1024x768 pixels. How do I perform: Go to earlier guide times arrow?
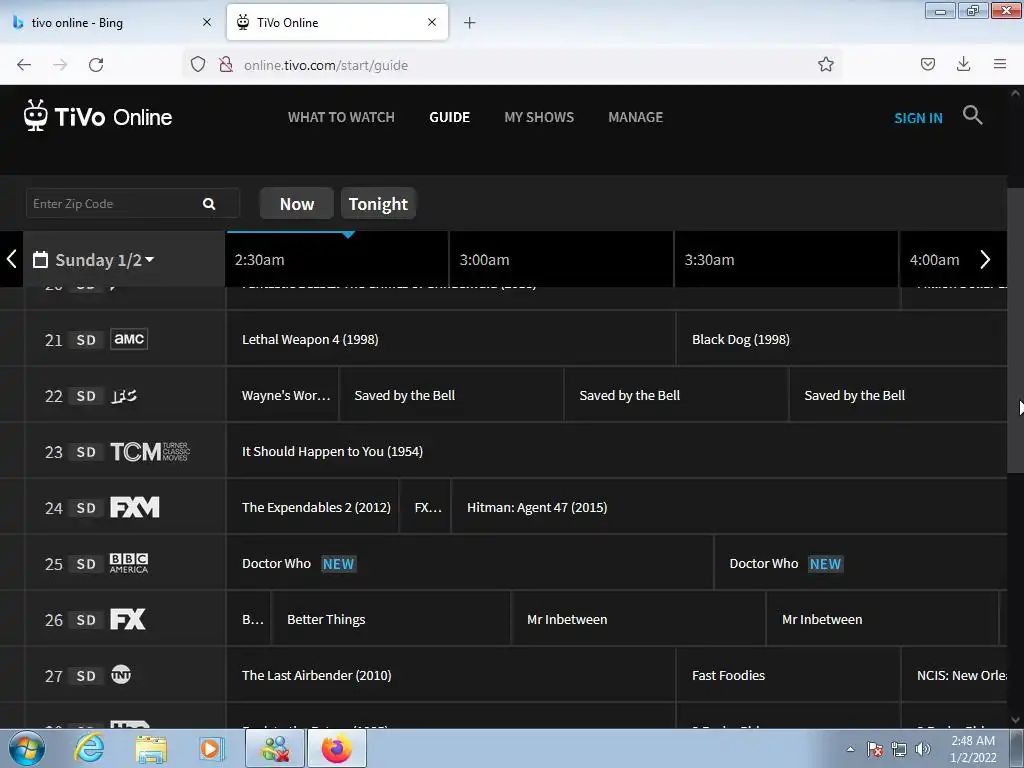[x=11, y=259]
